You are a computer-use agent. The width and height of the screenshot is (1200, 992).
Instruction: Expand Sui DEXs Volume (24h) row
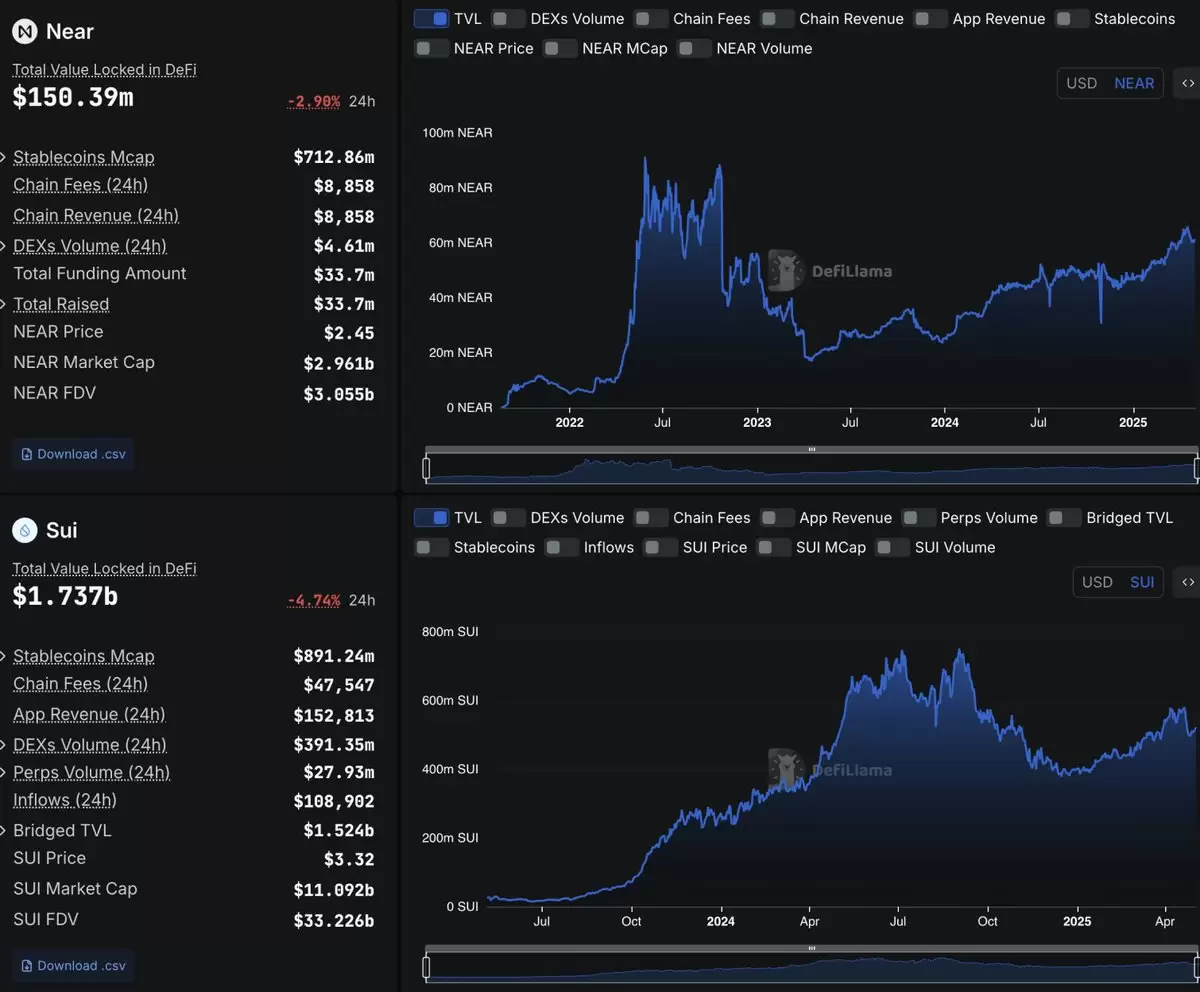coord(4,745)
